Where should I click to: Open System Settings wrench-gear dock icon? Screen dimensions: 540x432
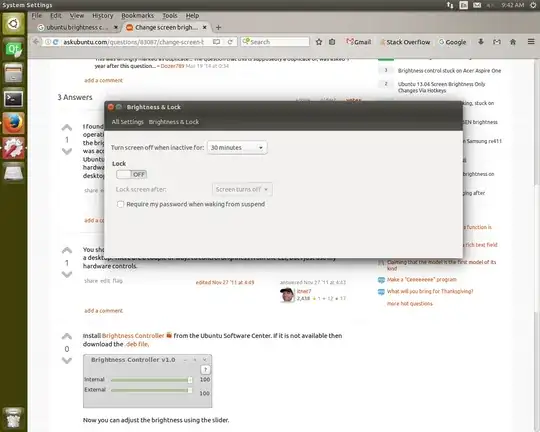coord(13,148)
